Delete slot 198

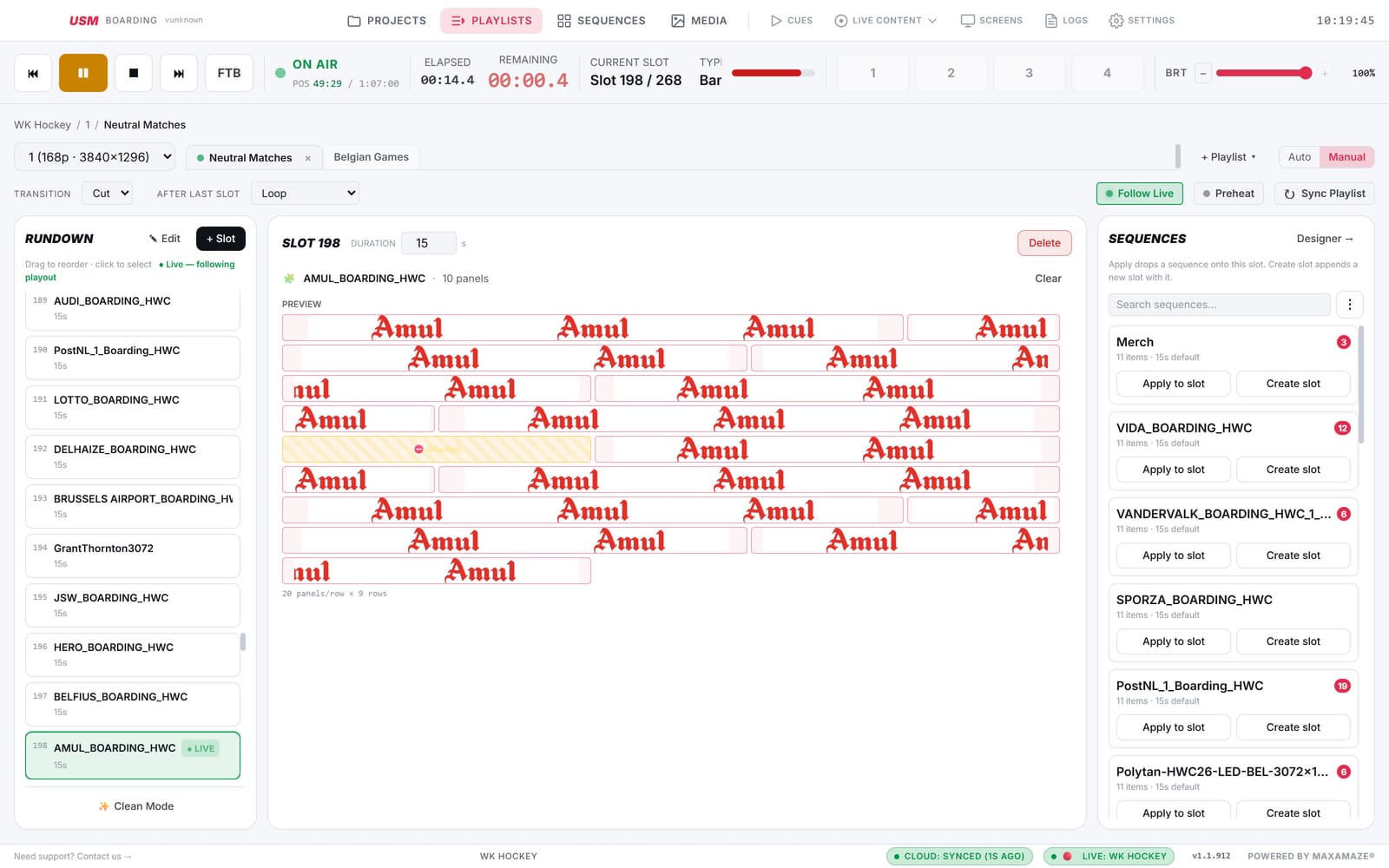(1044, 243)
